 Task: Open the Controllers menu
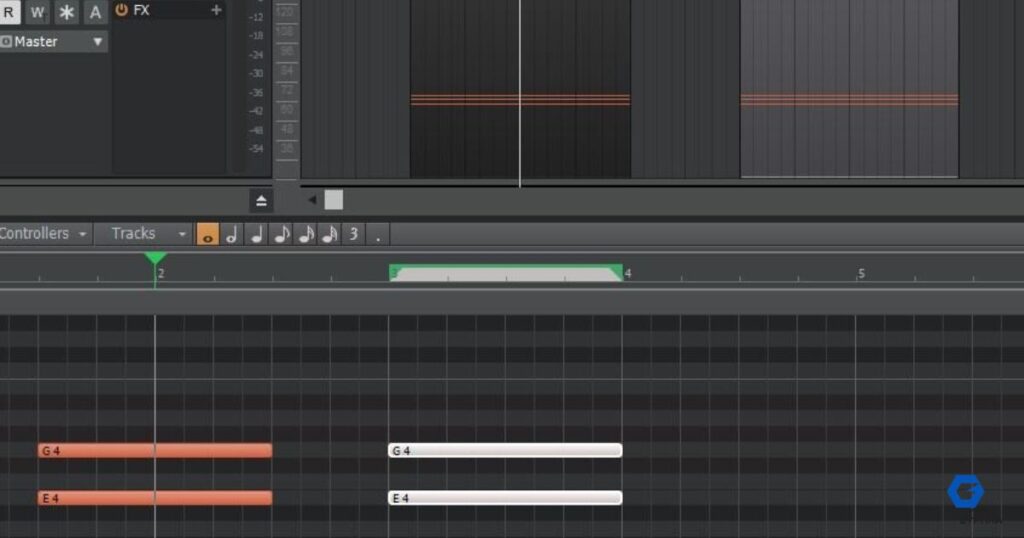pyautogui.click(x=44, y=234)
